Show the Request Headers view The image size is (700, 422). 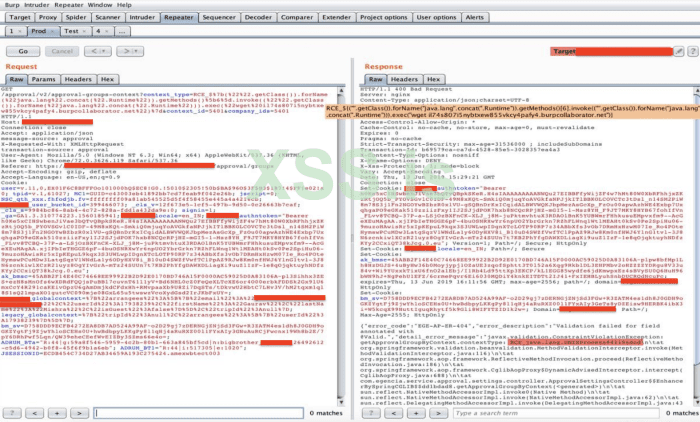pyautogui.click(x=78, y=79)
